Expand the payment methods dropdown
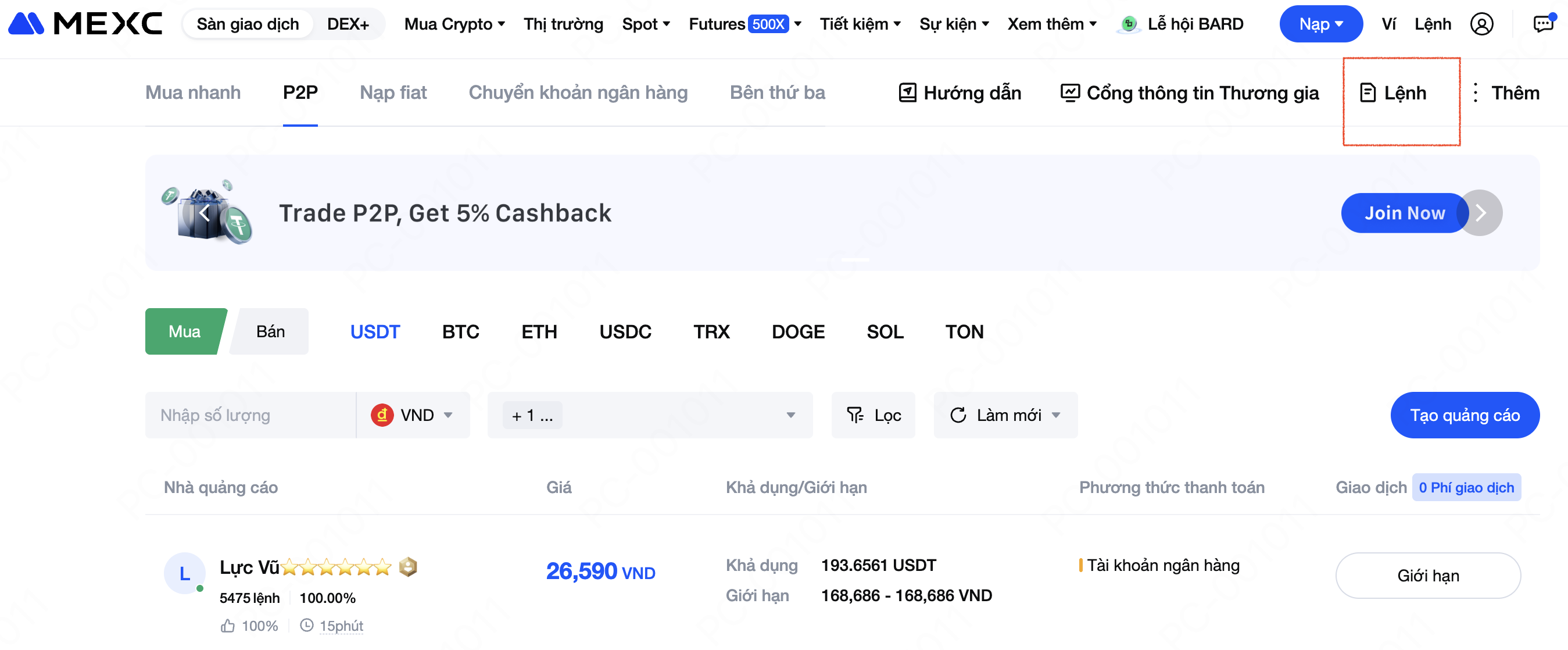The height and width of the screenshot is (650, 1568). tap(790, 415)
